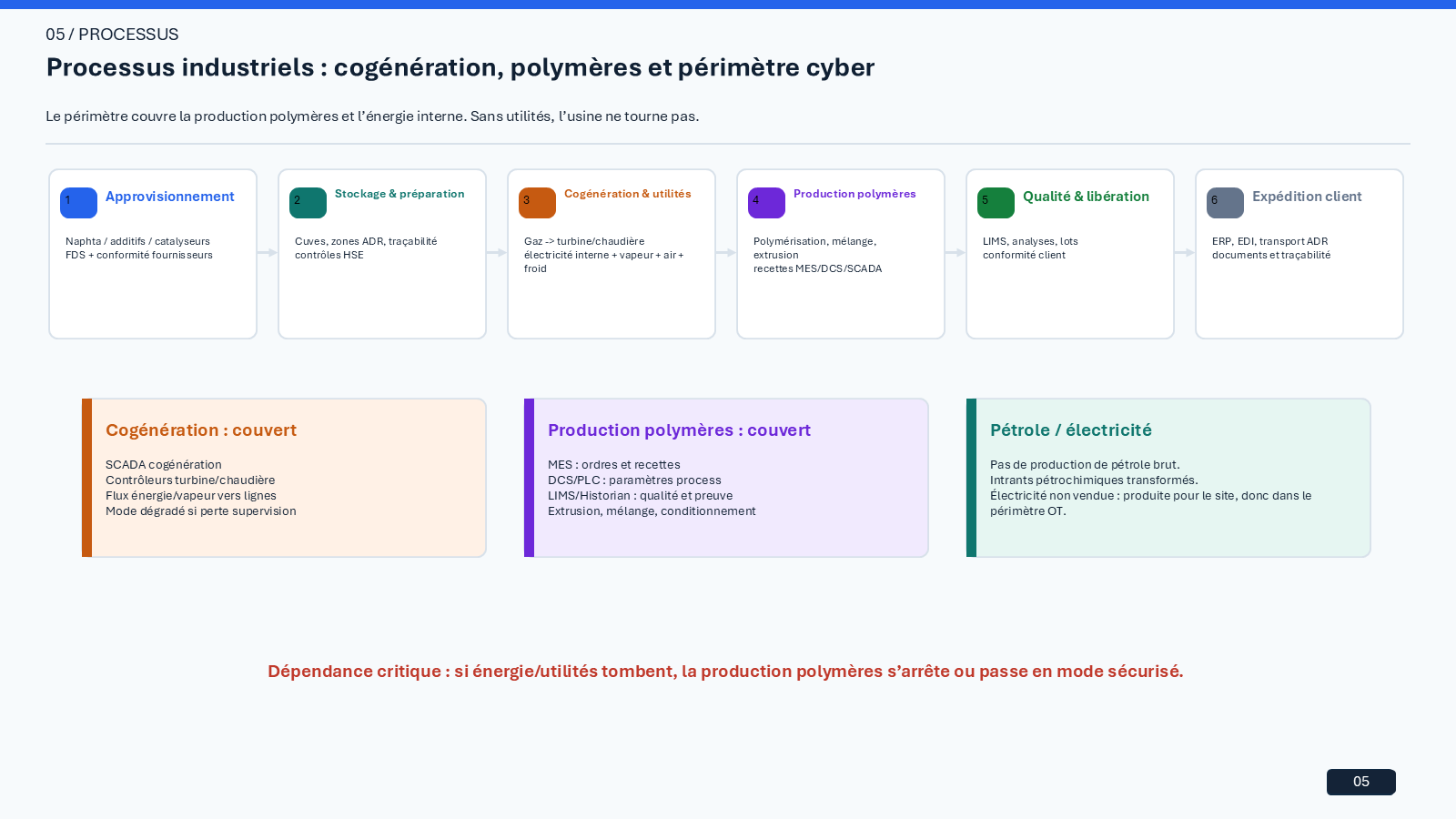Click the slide title Processus industriels
Viewport: 1456px width, 819px height.
(x=460, y=67)
